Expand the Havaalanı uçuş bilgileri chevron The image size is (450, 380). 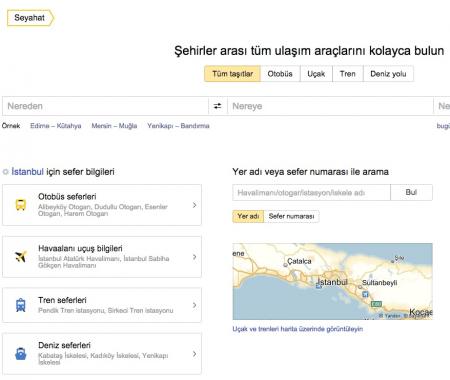195,257
